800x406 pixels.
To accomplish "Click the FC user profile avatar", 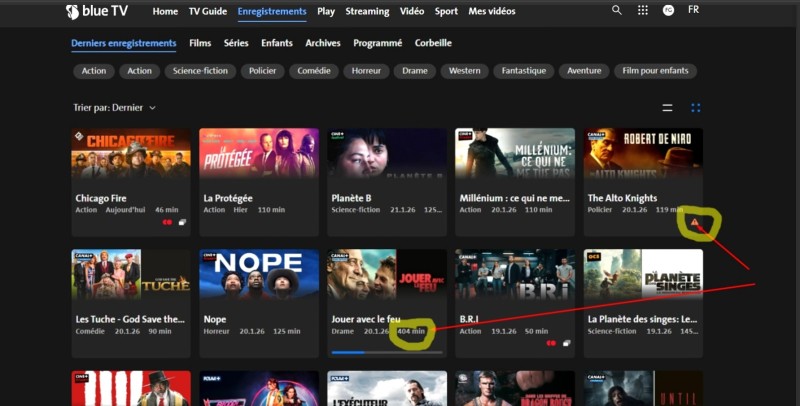I will [669, 10].
